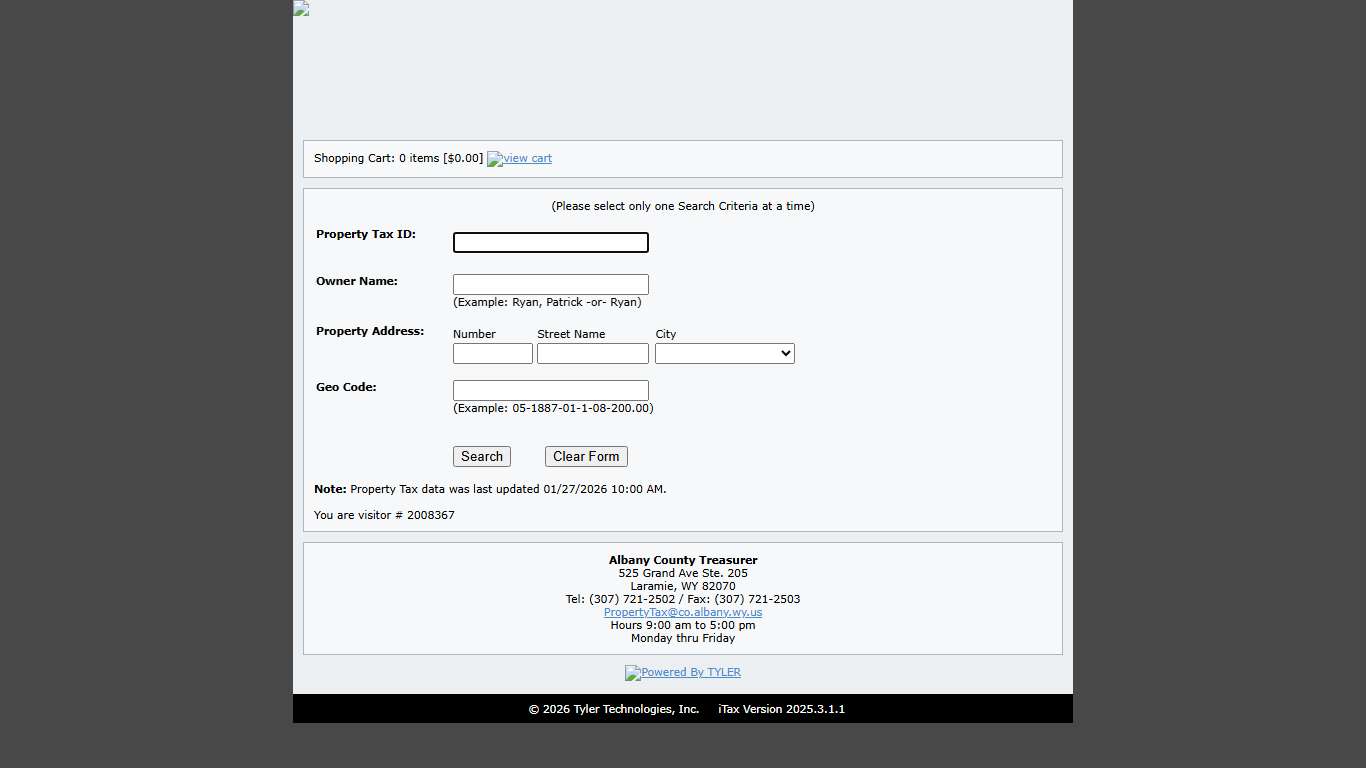Click the Property Address label
Image resolution: width=1366 pixels, height=768 pixels.
[370, 332]
